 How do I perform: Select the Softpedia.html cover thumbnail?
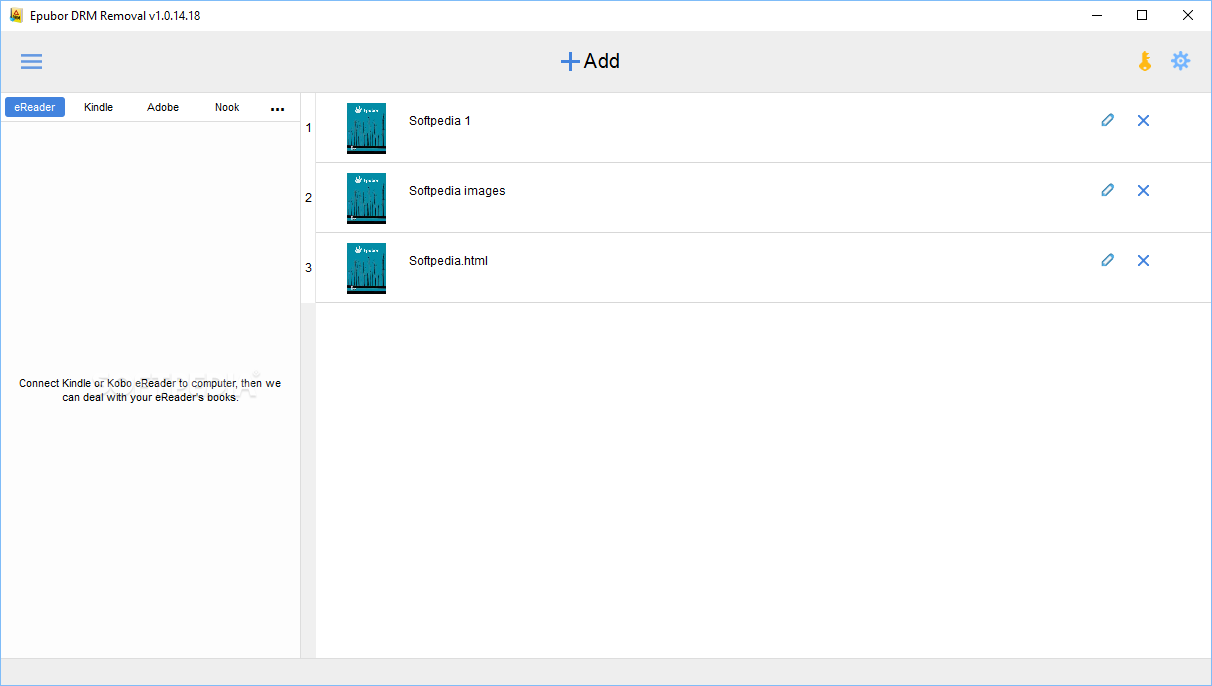[x=366, y=268]
